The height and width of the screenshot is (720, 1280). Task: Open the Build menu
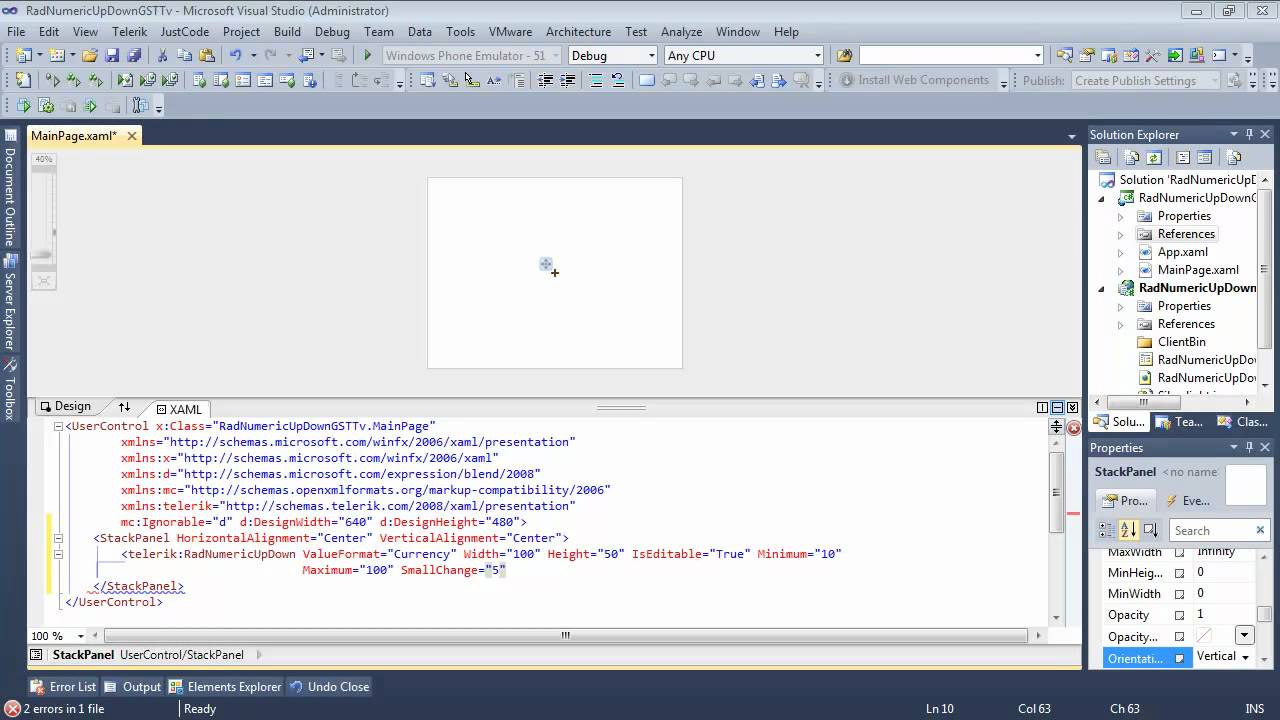pyautogui.click(x=287, y=31)
